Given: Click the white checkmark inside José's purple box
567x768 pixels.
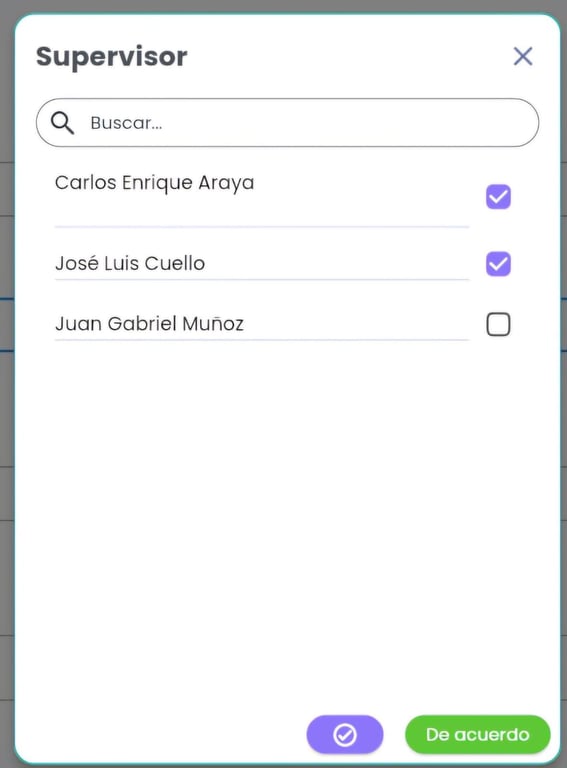Looking at the screenshot, I should pos(498,264).
